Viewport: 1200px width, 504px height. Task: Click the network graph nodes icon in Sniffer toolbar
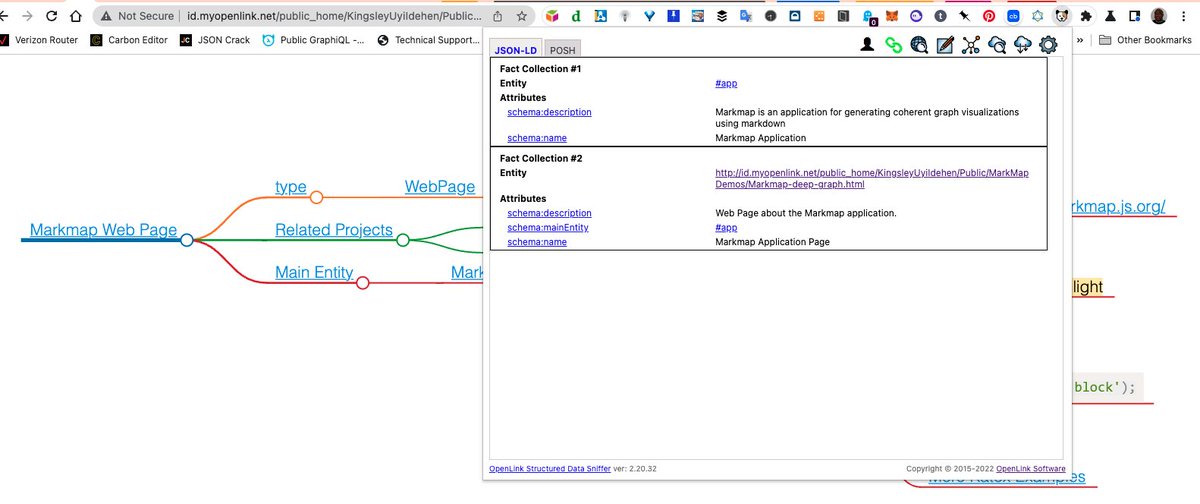pyautogui.click(x=971, y=44)
